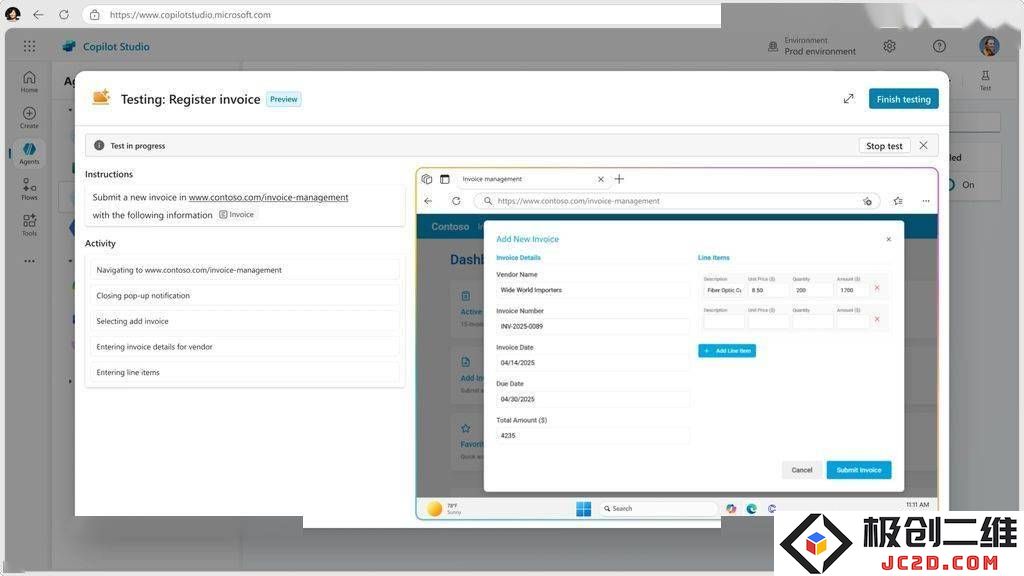Open the taskbar weather widget
The image size is (1024, 576).
tap(445, 509)
